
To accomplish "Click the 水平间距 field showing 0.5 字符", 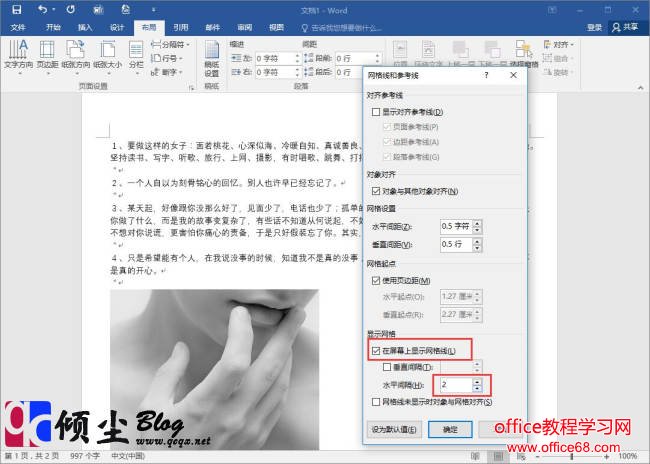I will pyautogui.click(x=456, y=226).
